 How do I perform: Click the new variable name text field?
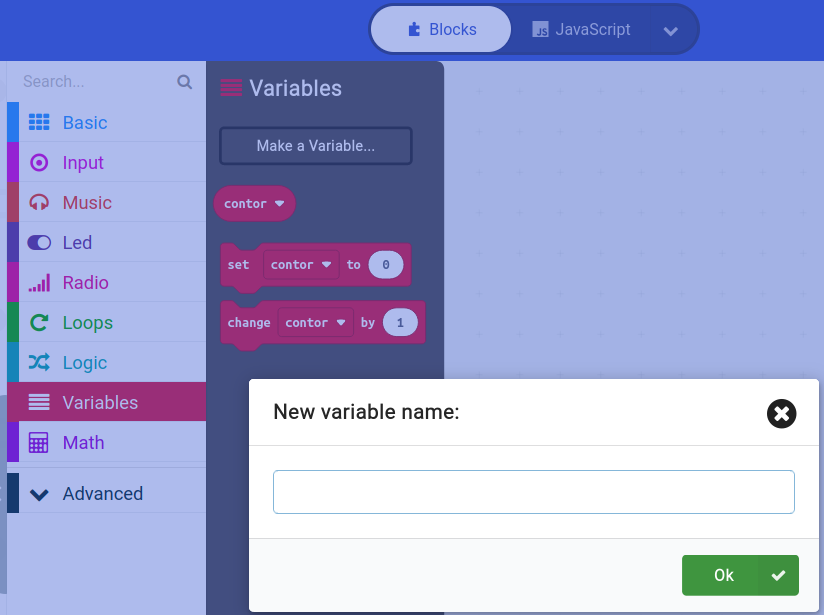click(533, 492)
